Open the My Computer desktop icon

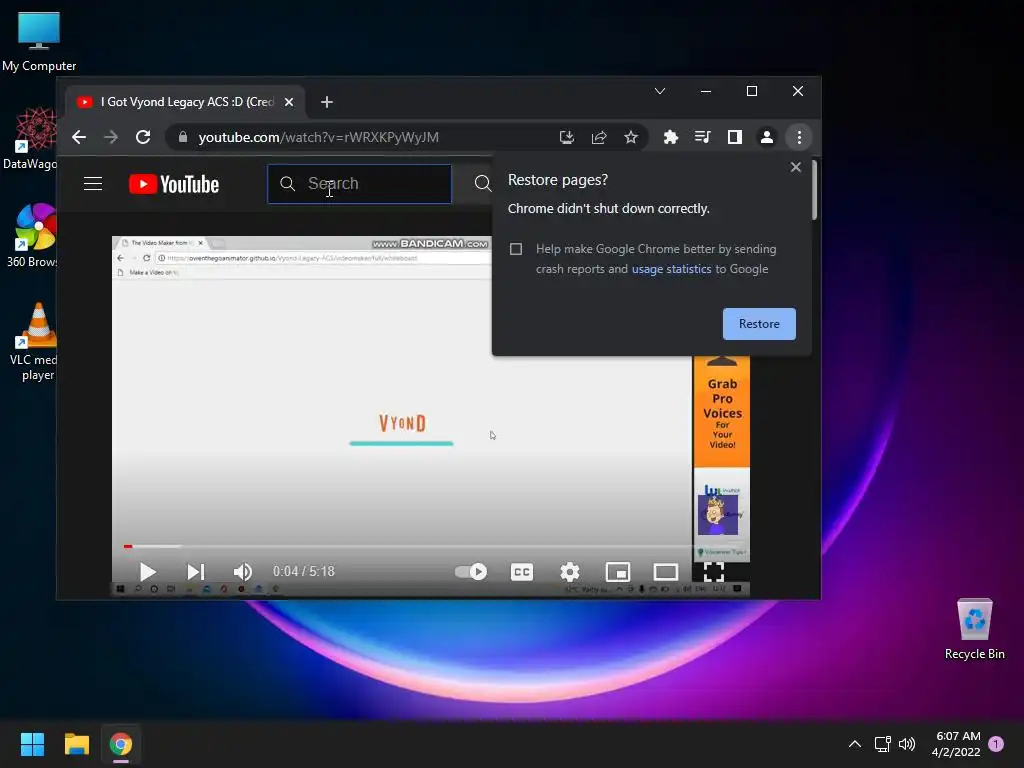[x=39, y=42]
